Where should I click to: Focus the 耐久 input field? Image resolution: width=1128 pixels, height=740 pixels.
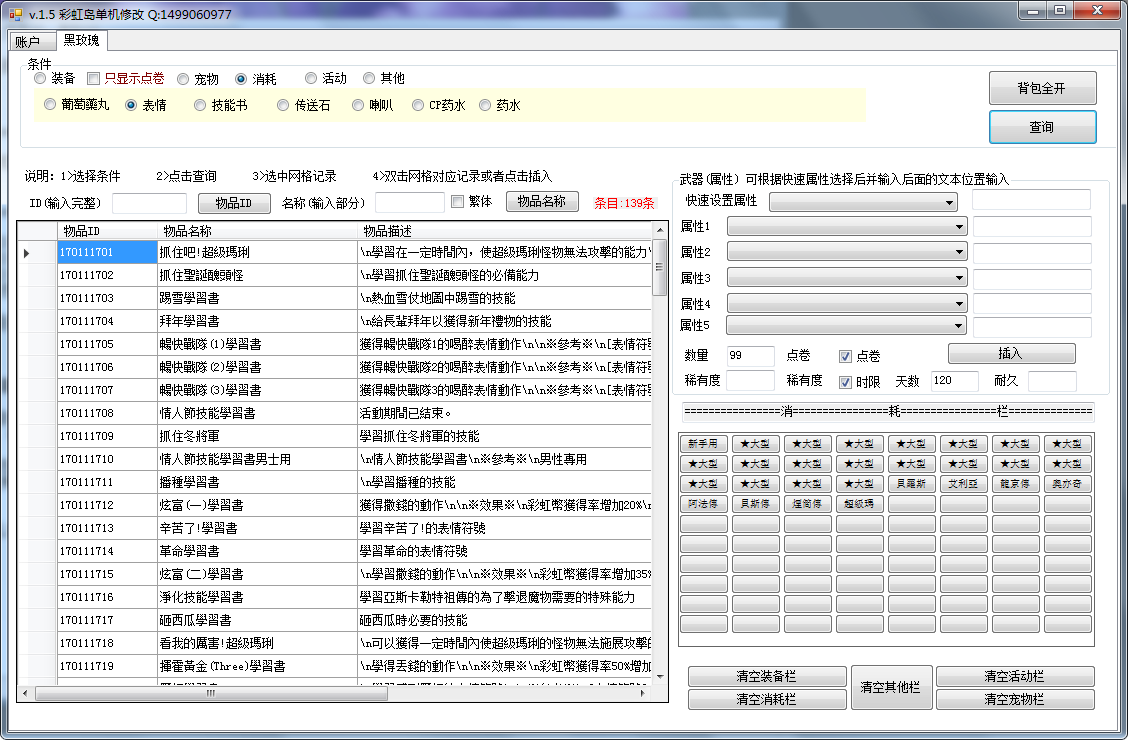(x=1052, y=381)
